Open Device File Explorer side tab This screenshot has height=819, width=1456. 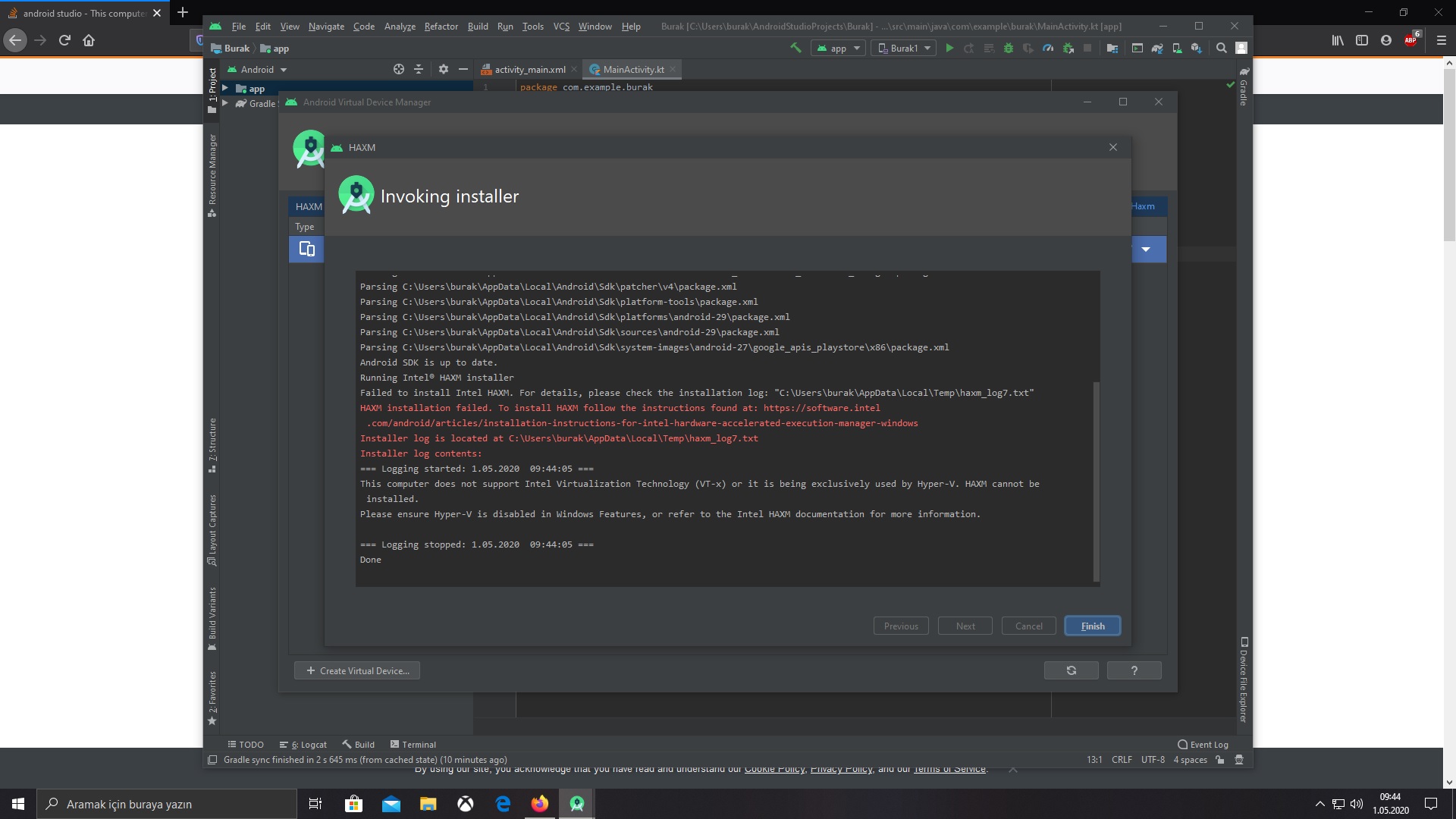pyautogui.click(x=1244, y=679)
